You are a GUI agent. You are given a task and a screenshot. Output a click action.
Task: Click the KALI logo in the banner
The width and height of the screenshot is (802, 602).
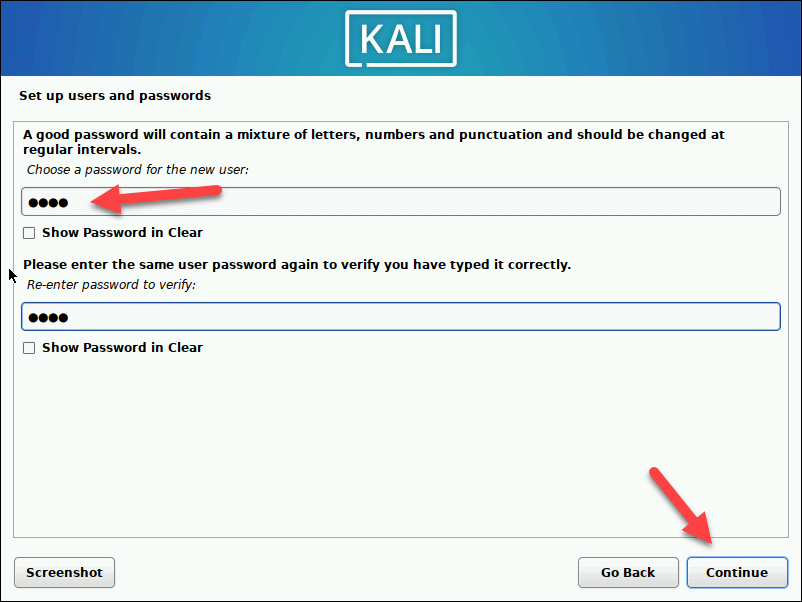click(x=400, y=39)
